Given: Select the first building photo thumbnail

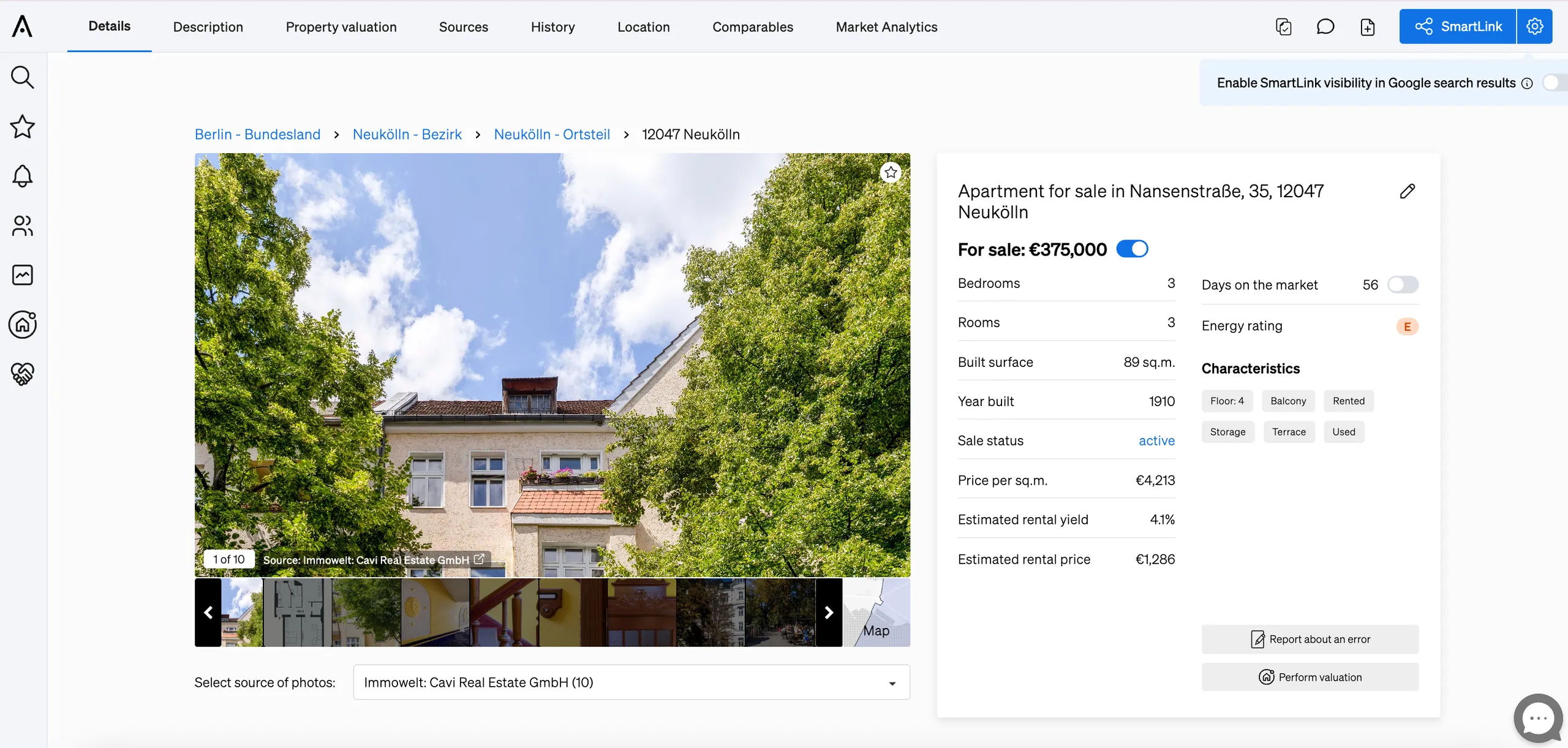Looking at the screenshot, I should 242,612.
